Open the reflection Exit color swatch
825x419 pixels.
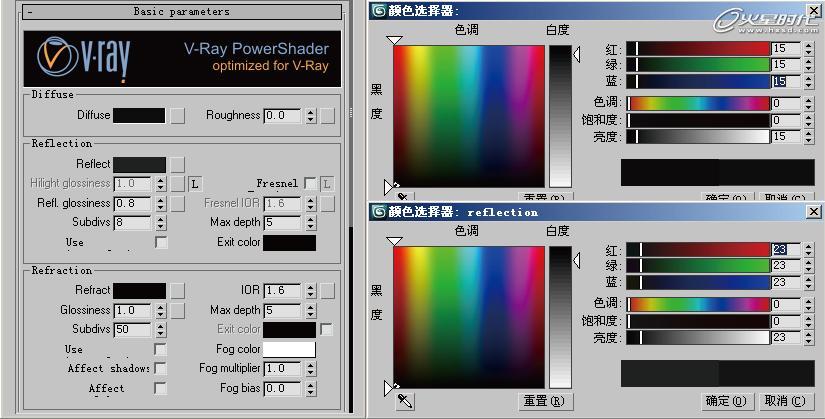pyautogui.click(x=289, y=243)
